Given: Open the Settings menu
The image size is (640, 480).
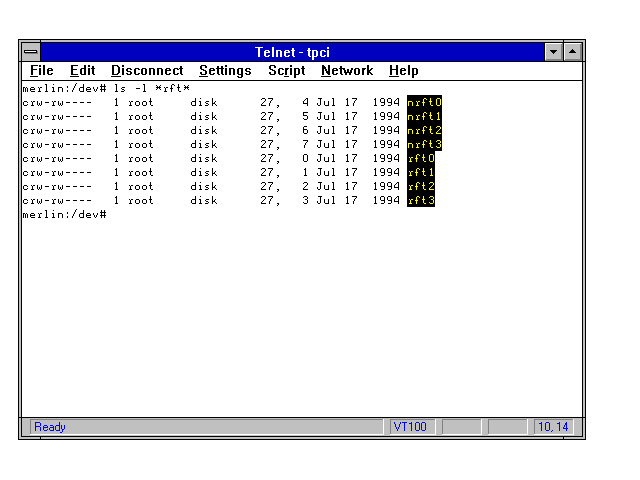Looking at the screenshot, I should (225, 71).
